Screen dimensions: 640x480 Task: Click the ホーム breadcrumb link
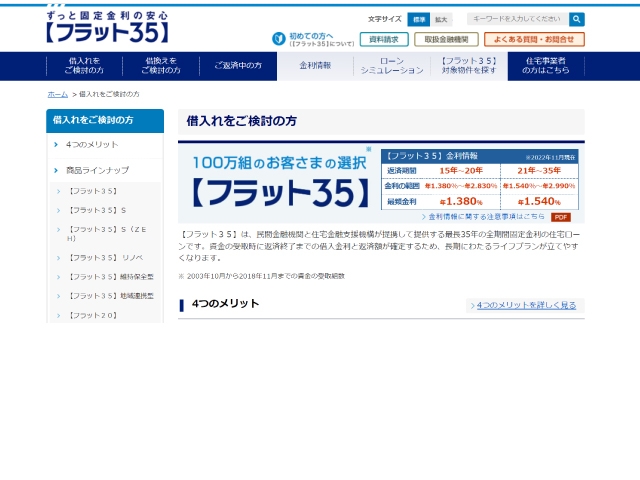(58, 94)
